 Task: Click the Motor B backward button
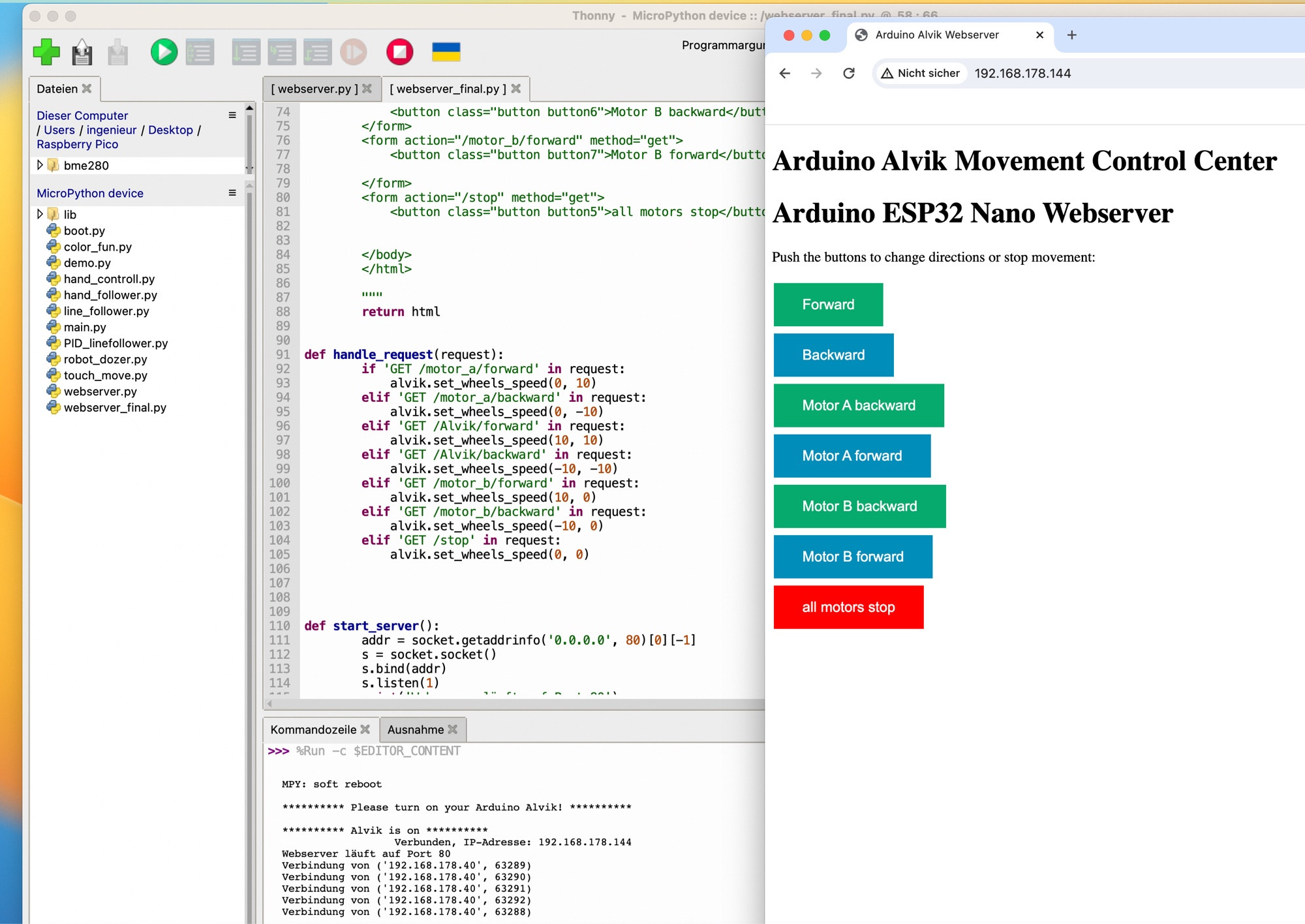point(859,506)
